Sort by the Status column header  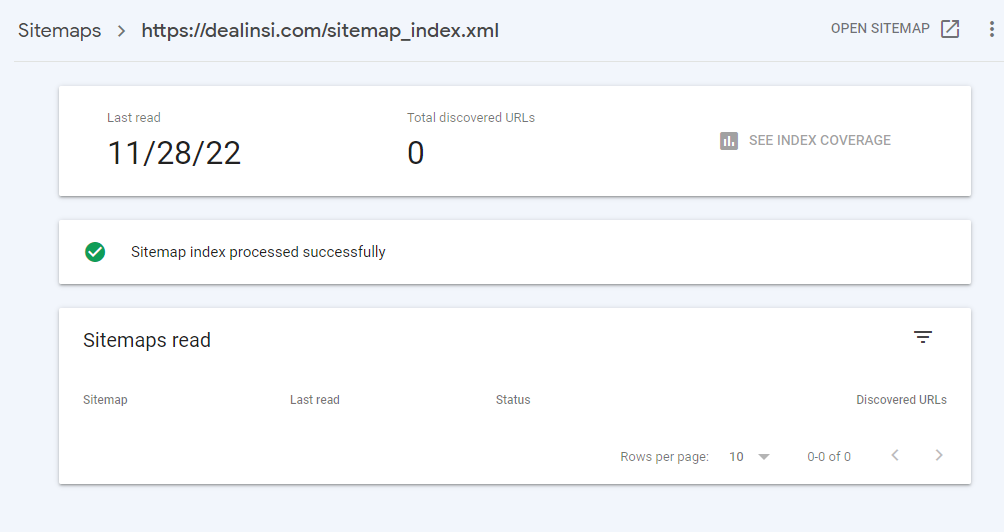pos(513,399)
